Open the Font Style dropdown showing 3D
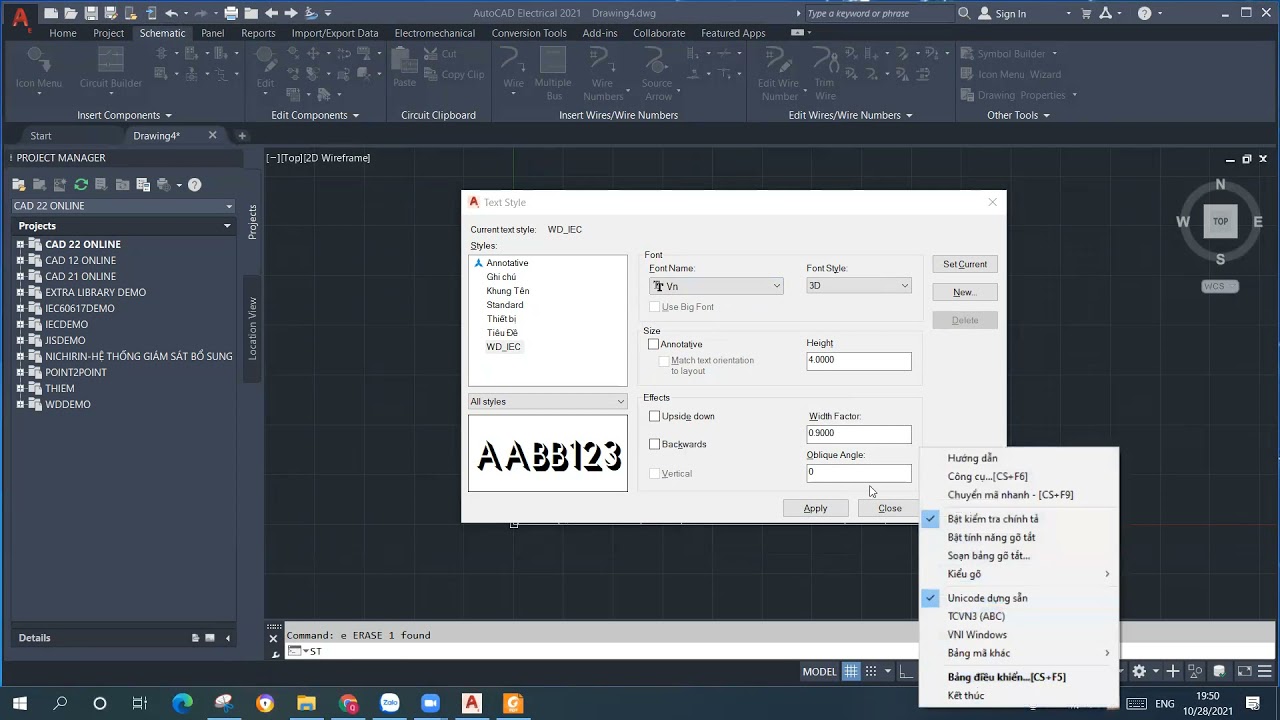Viewport: 1280px width, 720px height. [x=859, y=286]
